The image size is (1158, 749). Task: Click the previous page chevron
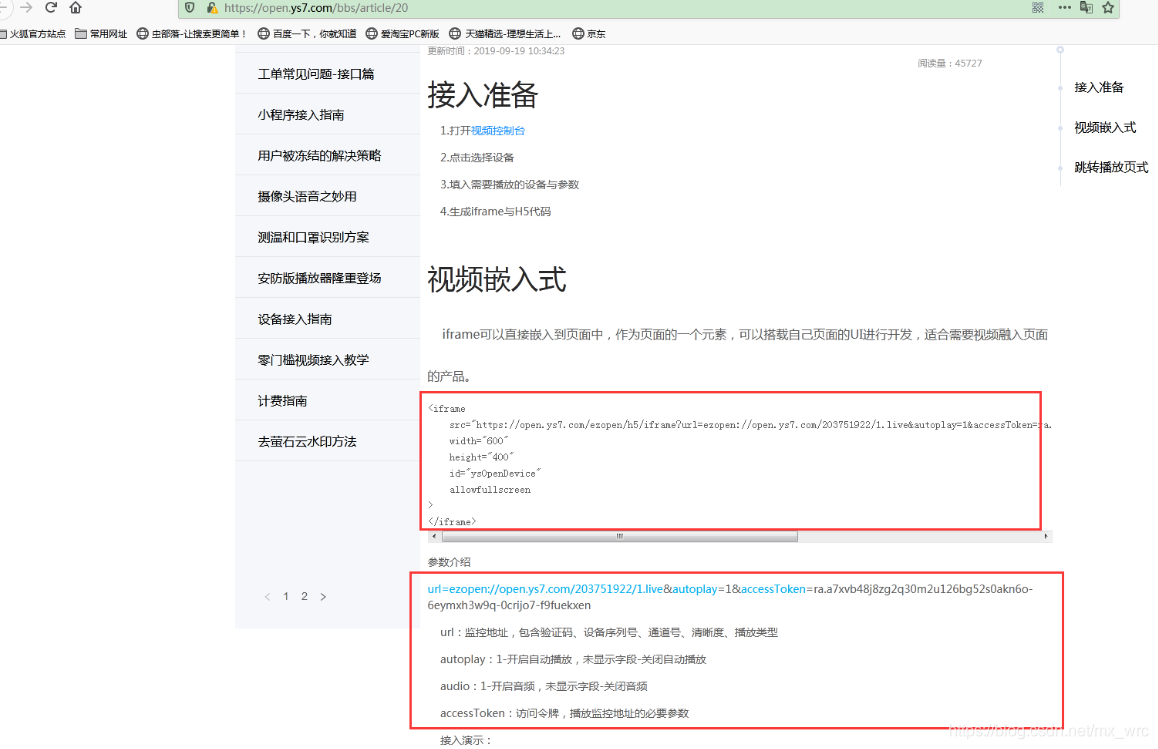click(267, 595)
